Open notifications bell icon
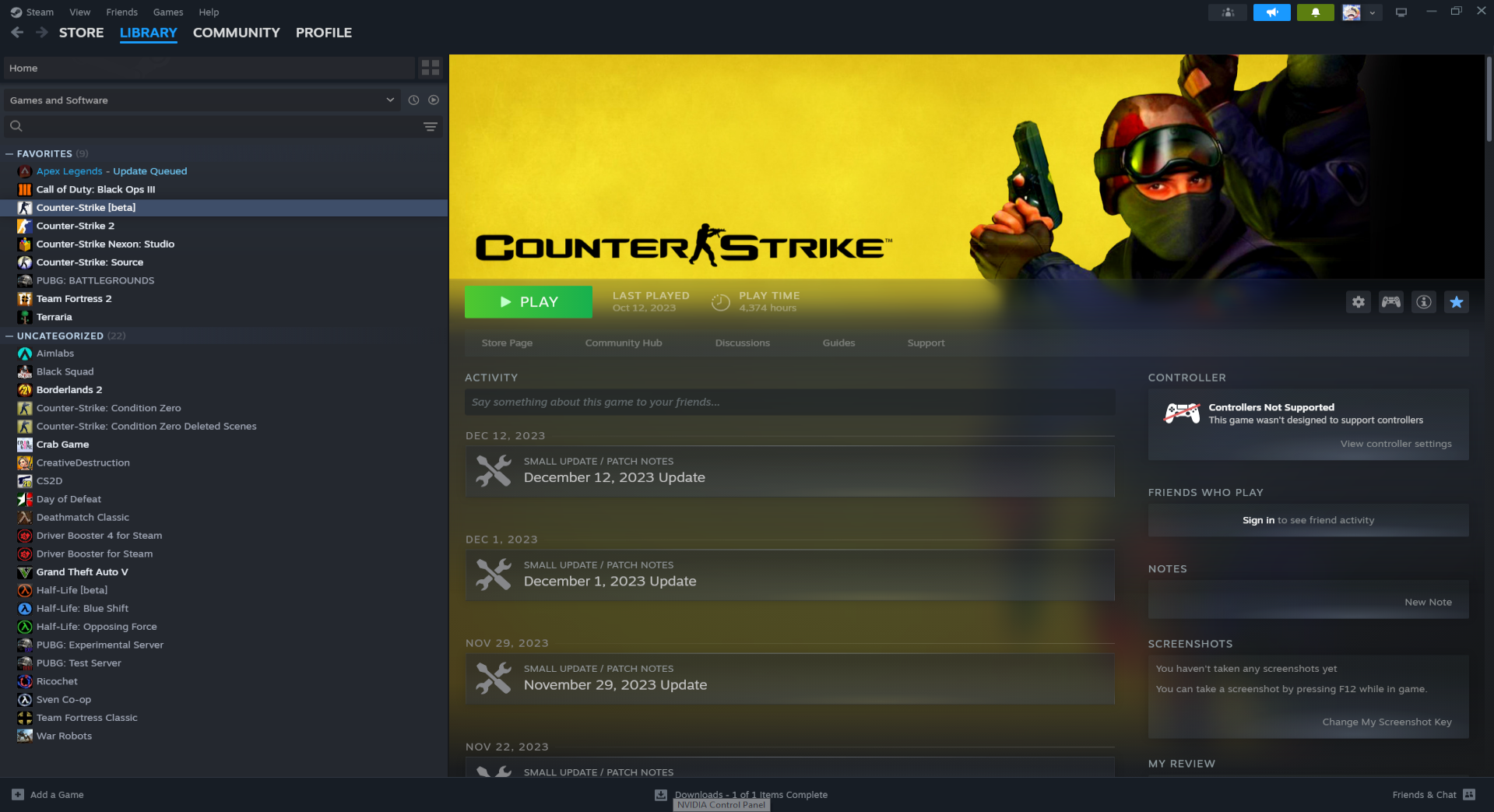The height and width of the screenshot is (812, 1494). coord(1315,12)
